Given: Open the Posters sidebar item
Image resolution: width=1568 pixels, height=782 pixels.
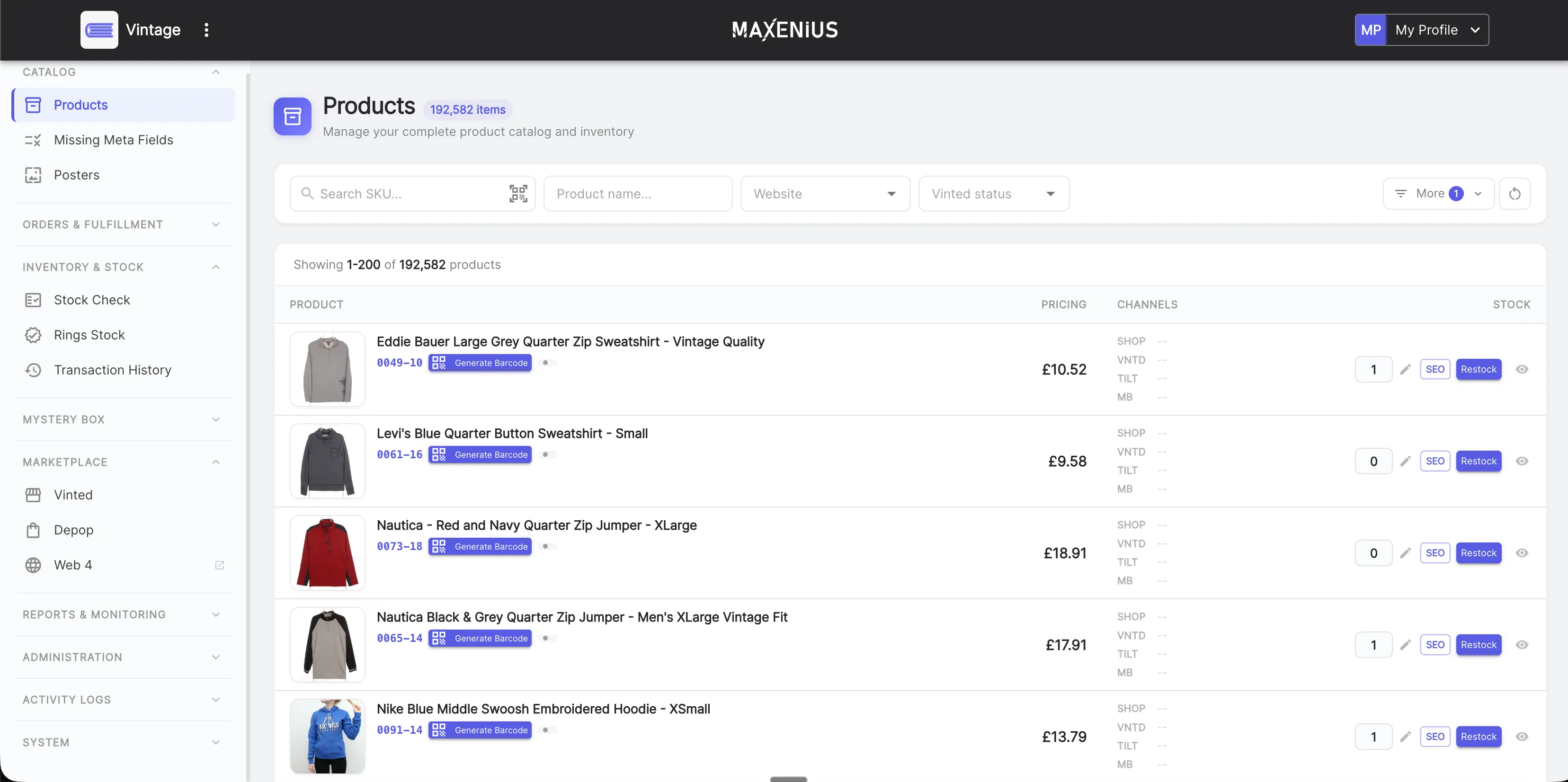Looking at the screenshot, I should pyautogui.click(x=123, y=175).
